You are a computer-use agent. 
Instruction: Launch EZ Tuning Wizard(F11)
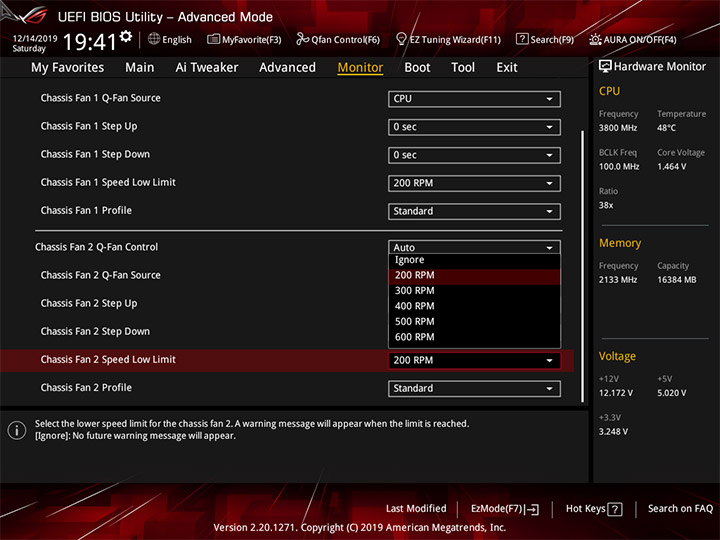click(449, 39)
